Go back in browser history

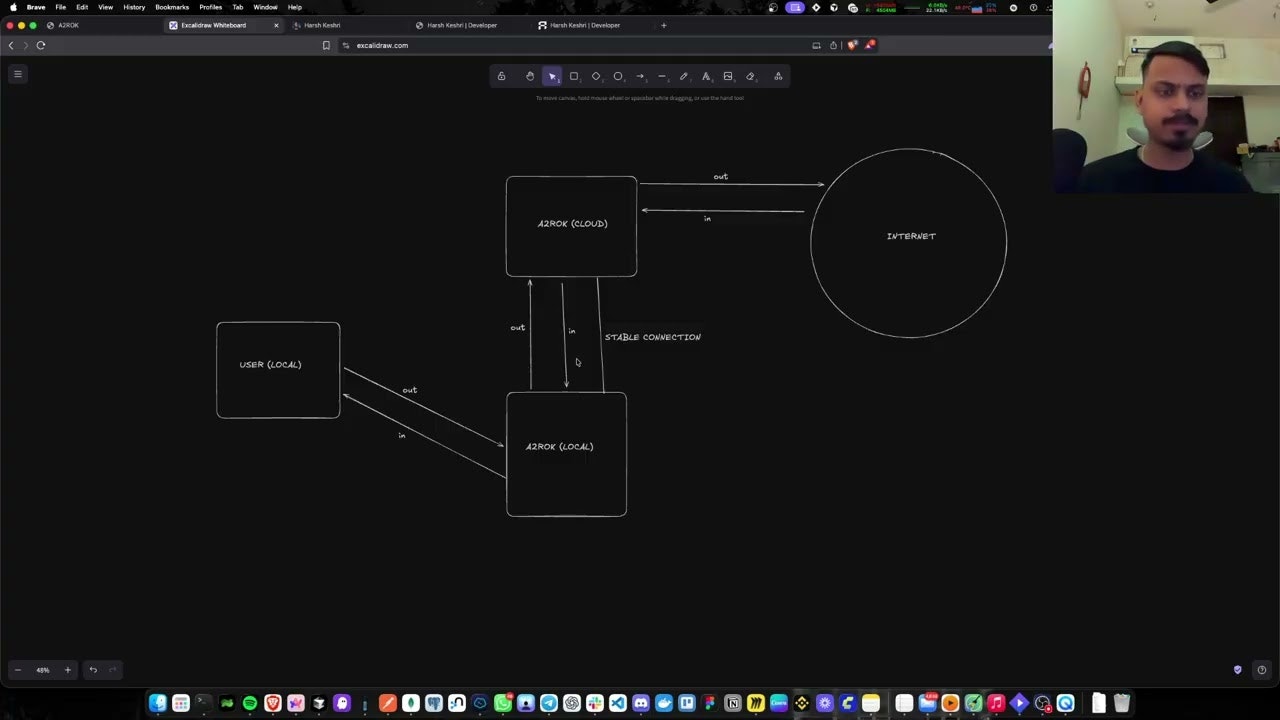(11, 45)
